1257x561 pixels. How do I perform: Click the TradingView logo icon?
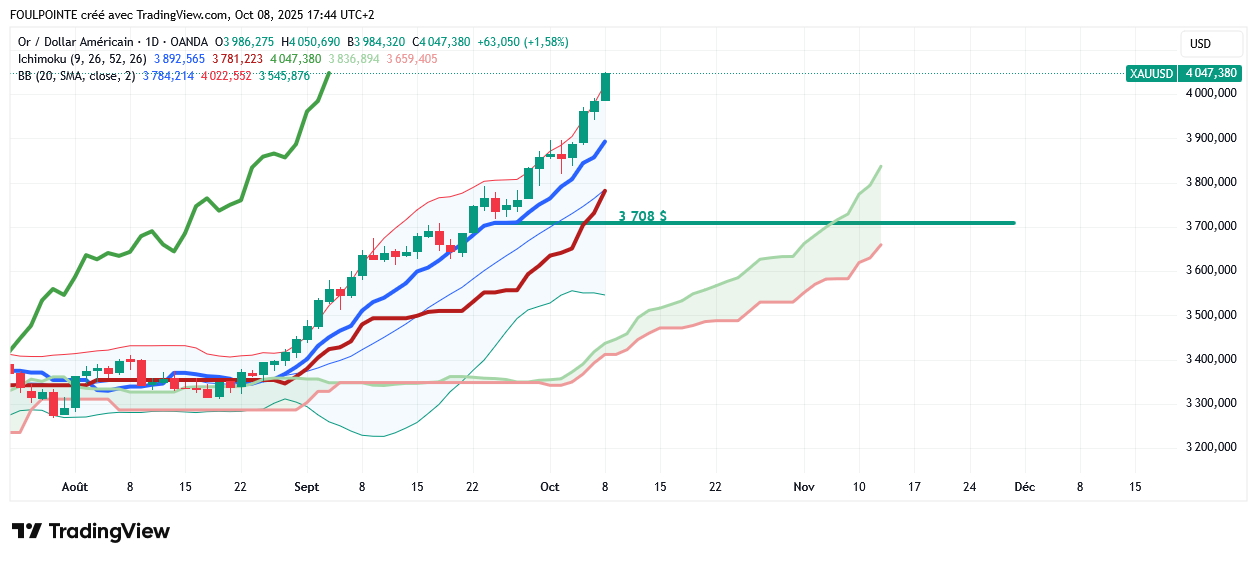[27, 531]
